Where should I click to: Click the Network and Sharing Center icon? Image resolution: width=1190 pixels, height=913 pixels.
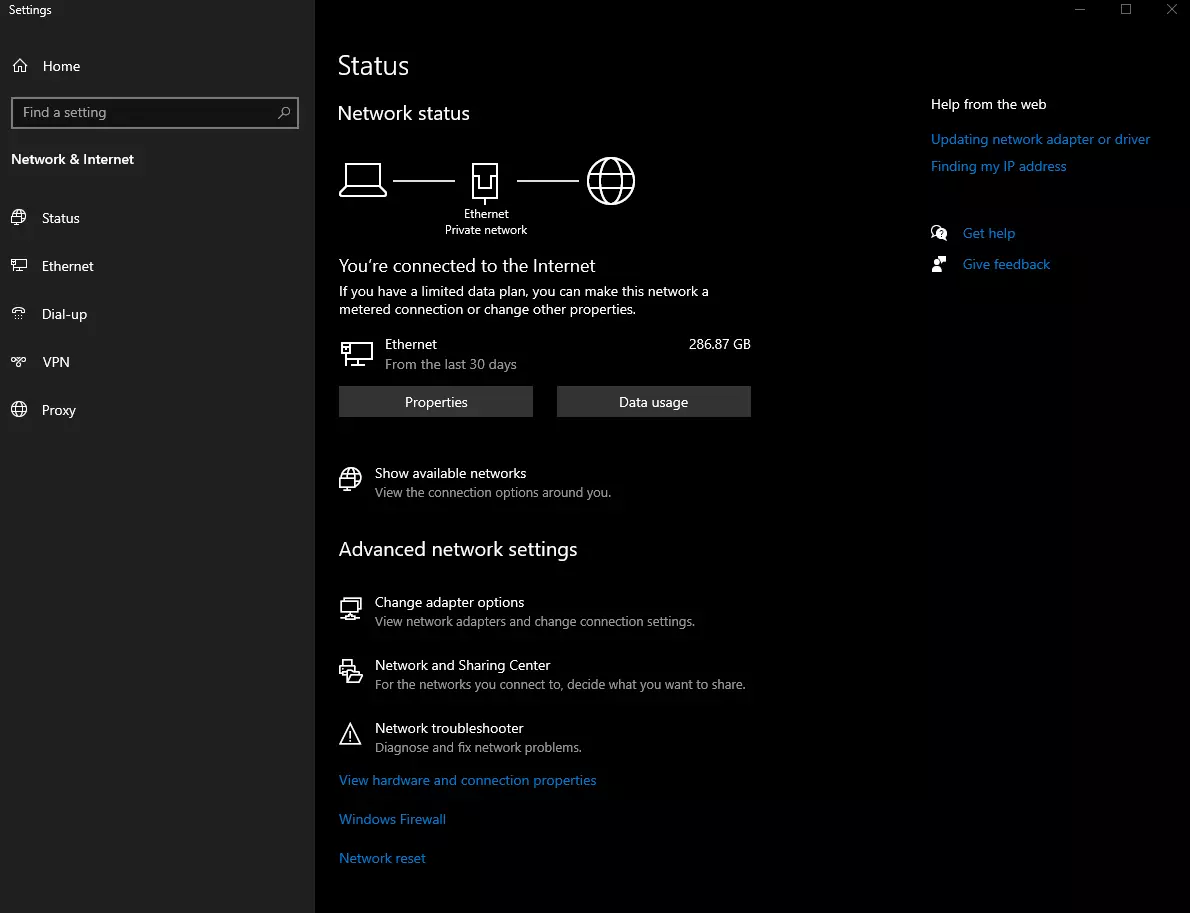(350, 672)
